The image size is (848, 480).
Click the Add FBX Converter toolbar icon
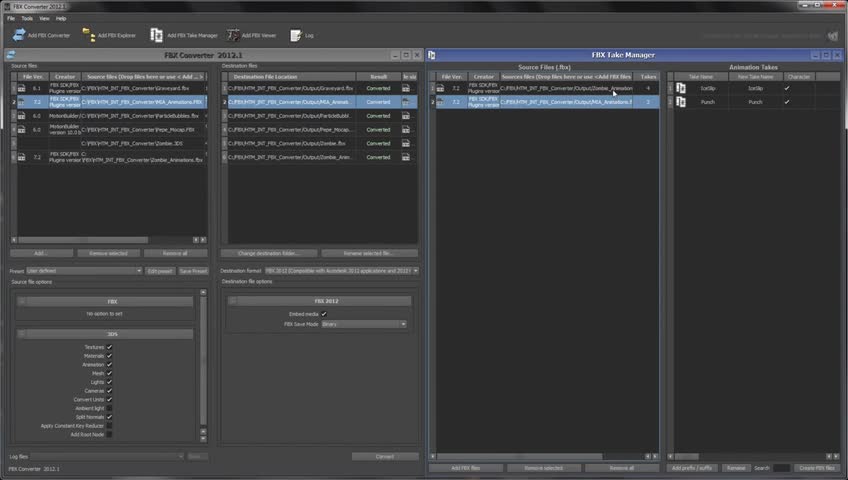click(19, 35)
